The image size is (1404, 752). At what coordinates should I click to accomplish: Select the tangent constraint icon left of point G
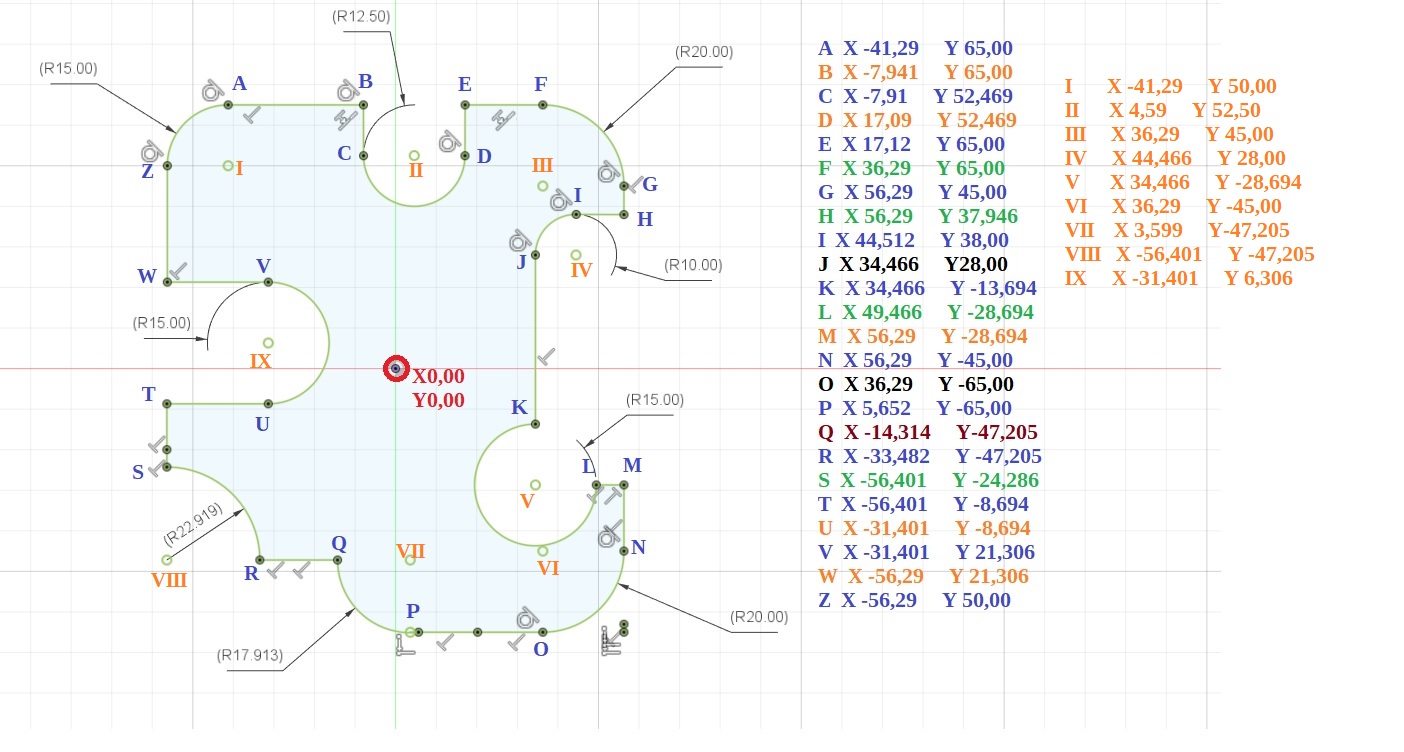click(x=608, y=172)
